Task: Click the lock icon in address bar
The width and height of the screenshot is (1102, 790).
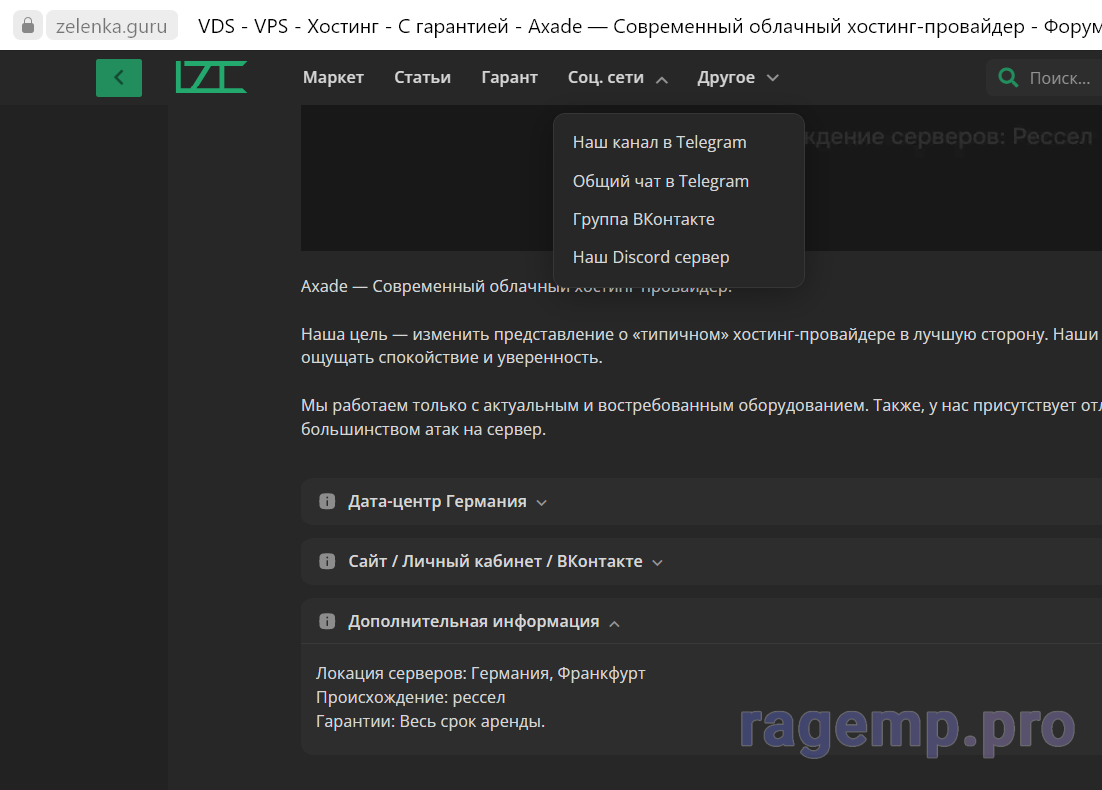Action: (28, 25)
